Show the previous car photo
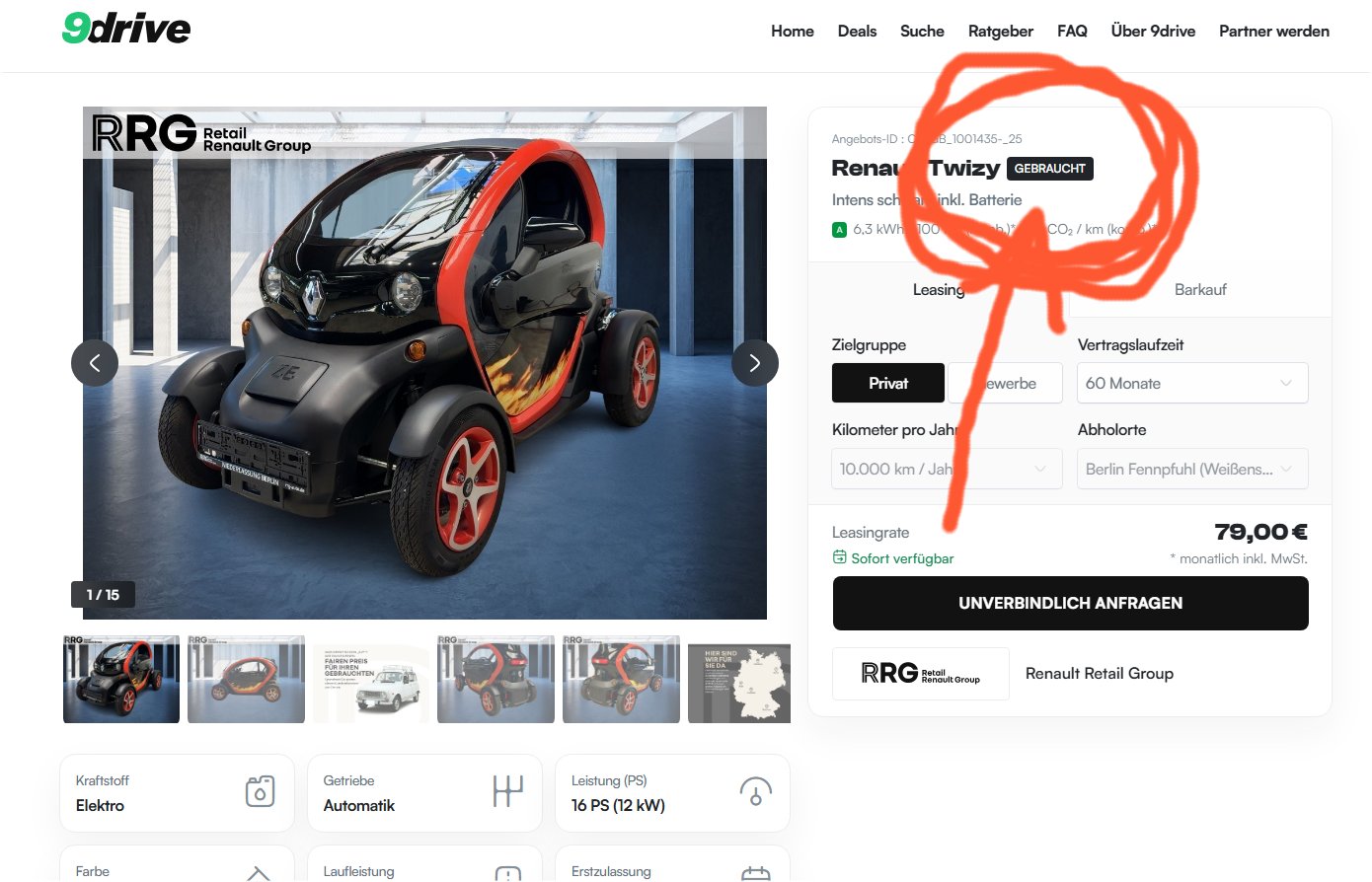The image size is (1372, 882). pyautogui.click(x=95, y=363)
